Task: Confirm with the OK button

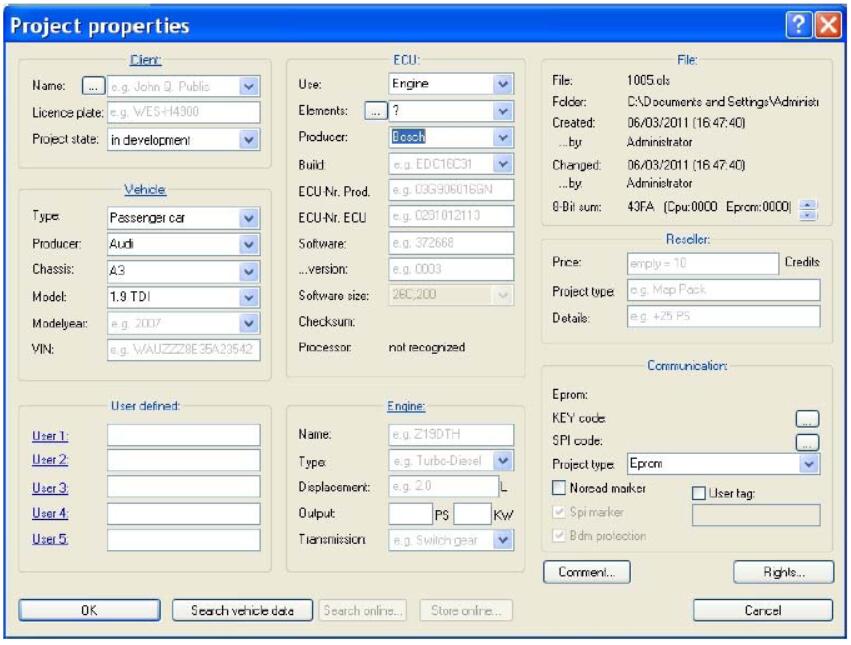Action: (90, 610)
